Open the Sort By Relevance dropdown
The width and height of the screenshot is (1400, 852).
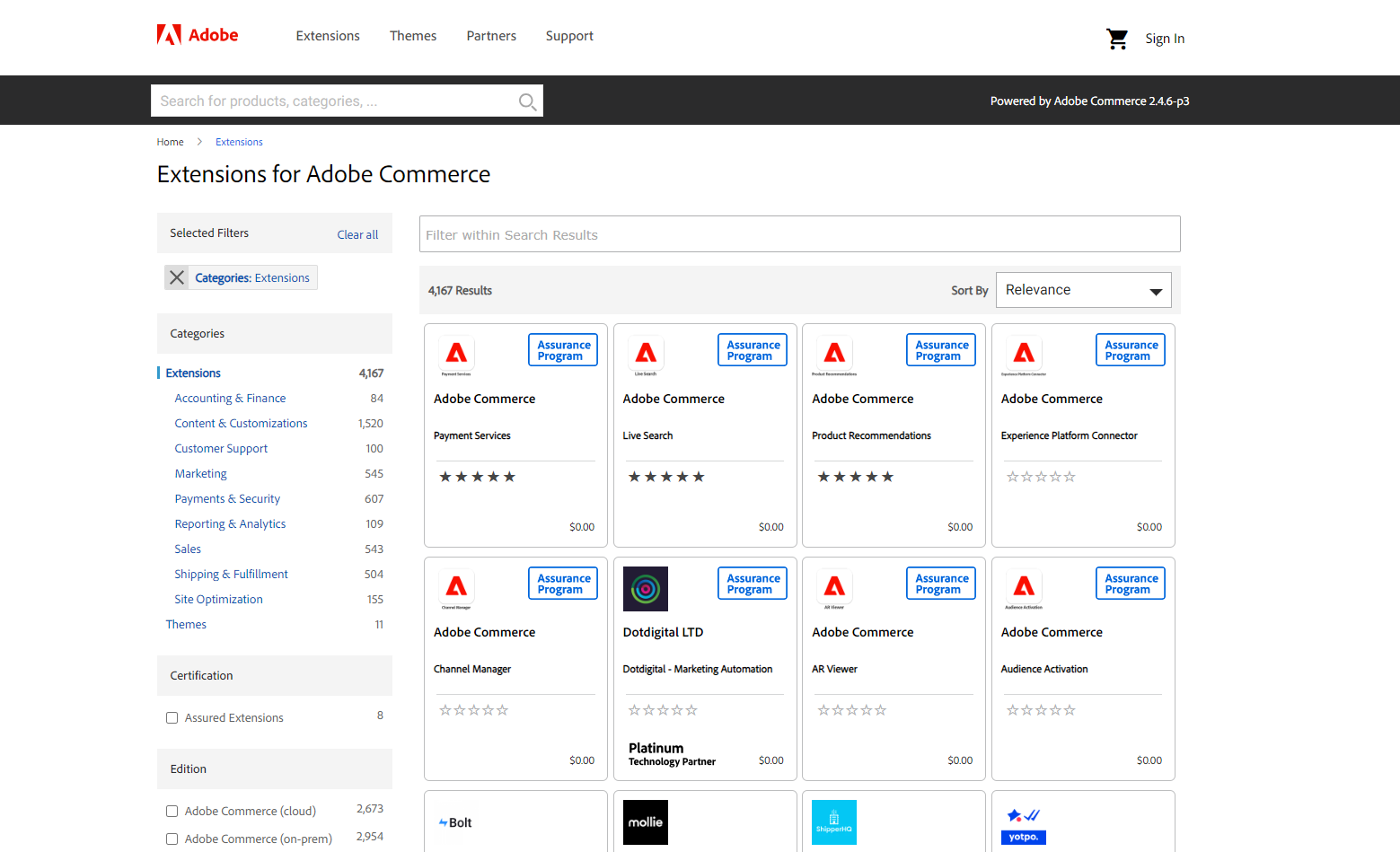pyautogui.click(x=1084, y=290)
